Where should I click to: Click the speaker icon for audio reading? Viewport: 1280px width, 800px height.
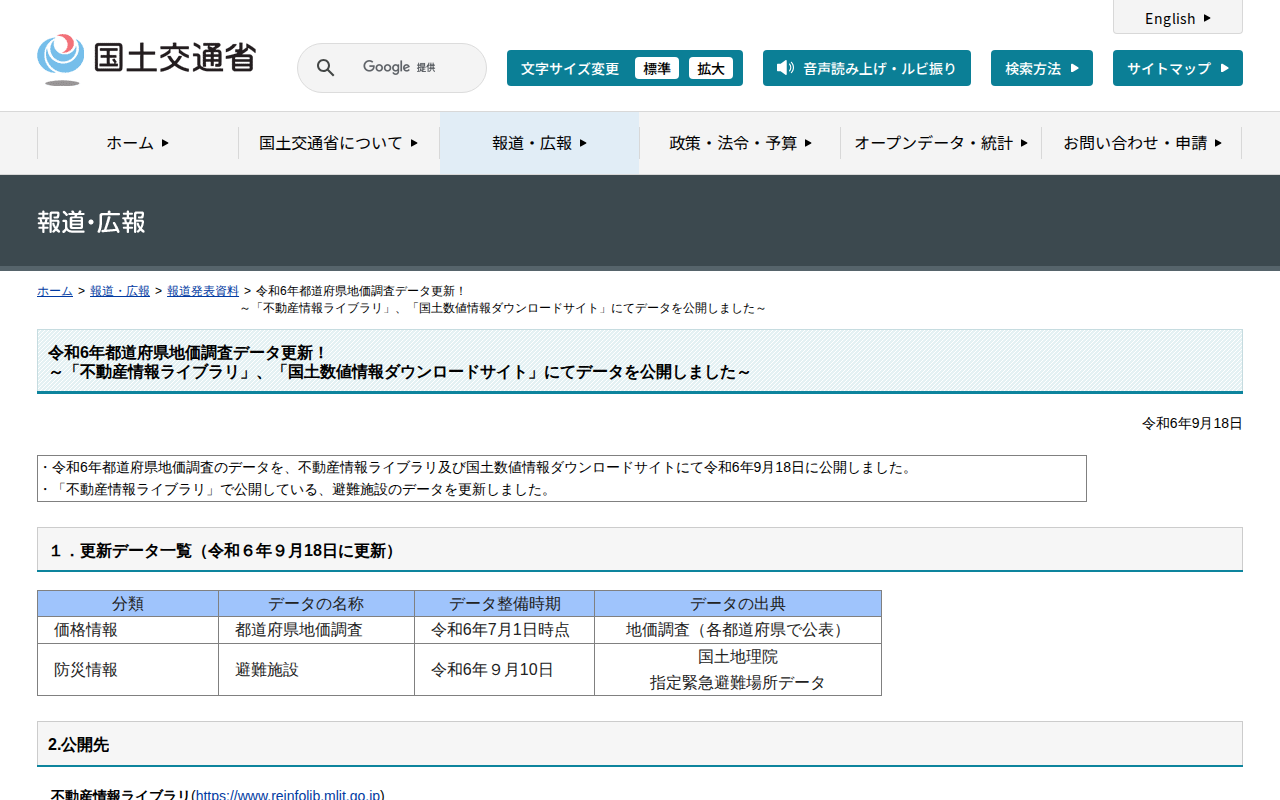785,68
